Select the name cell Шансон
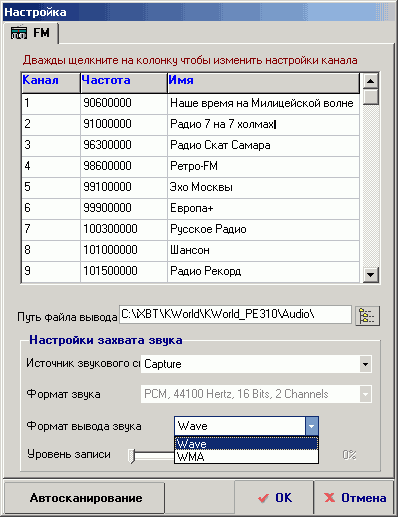Image resolution: width=398 pixels, height=517 pixels. pyautogui.click(x=263, y=251)
